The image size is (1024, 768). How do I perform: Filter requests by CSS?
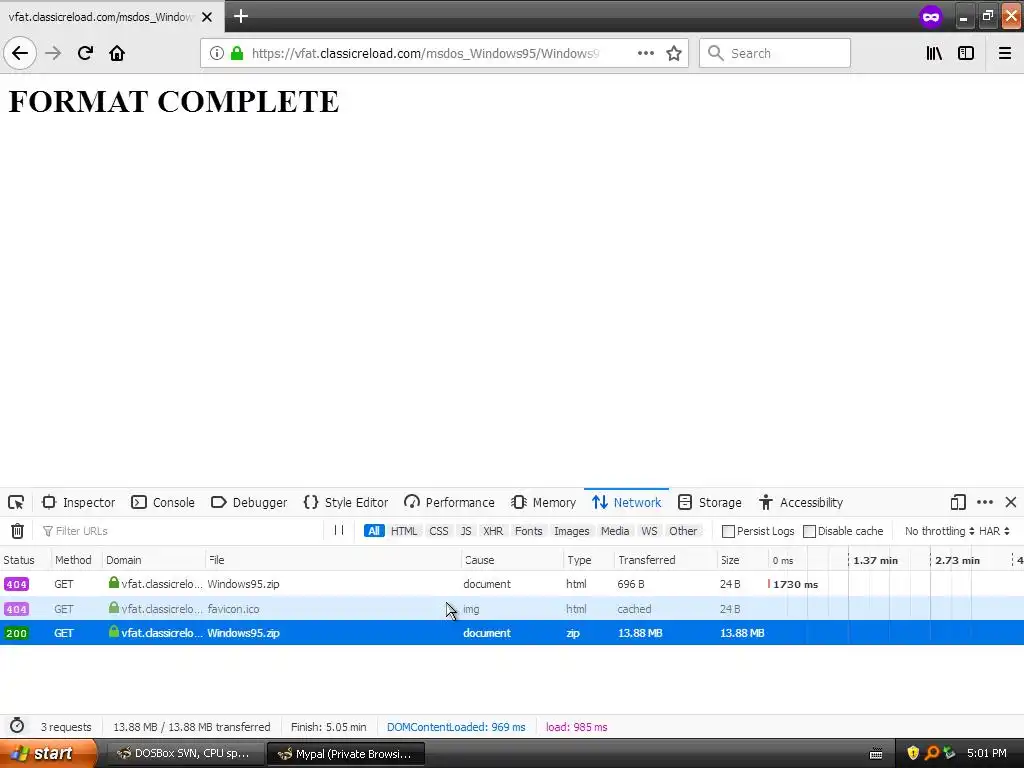439,531
